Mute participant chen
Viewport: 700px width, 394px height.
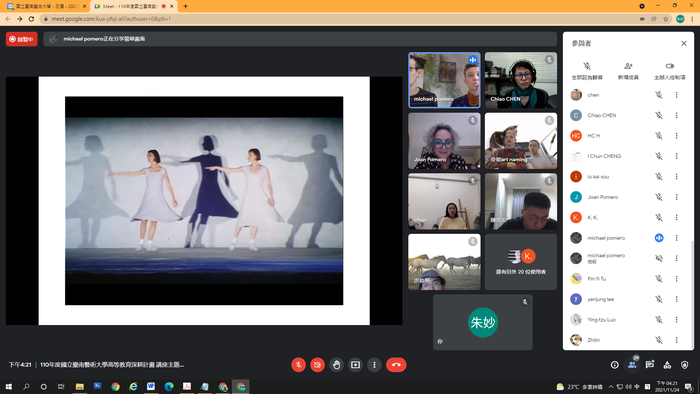pos(658,95)
